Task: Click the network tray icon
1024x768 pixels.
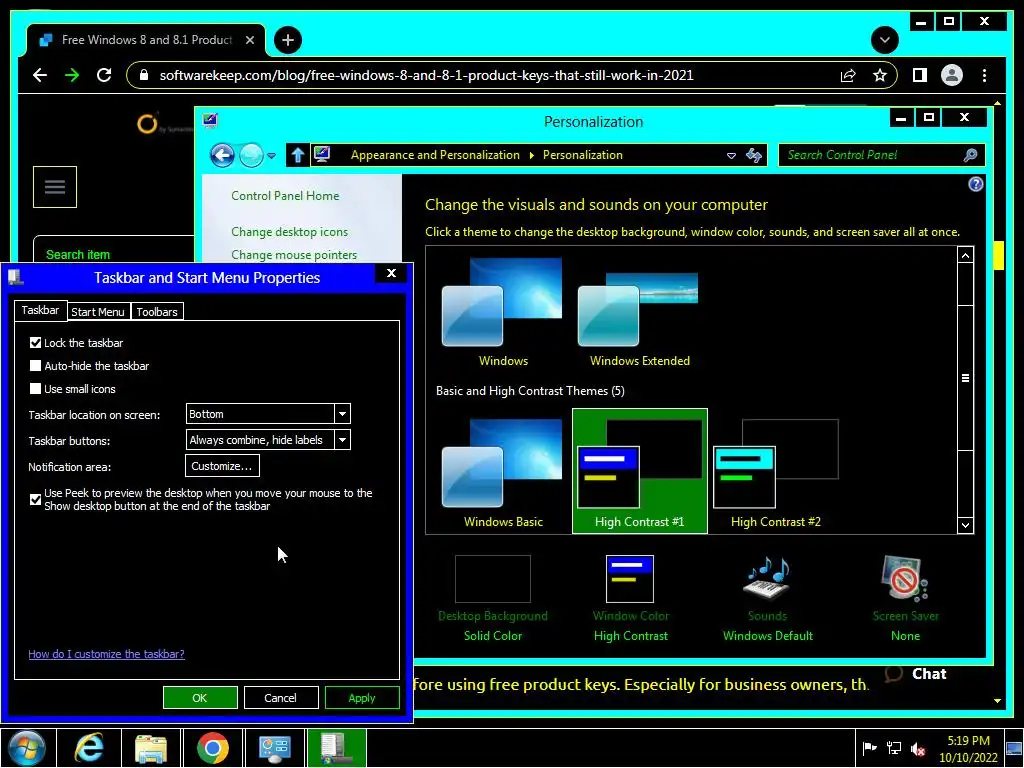Action: [893, 748]
